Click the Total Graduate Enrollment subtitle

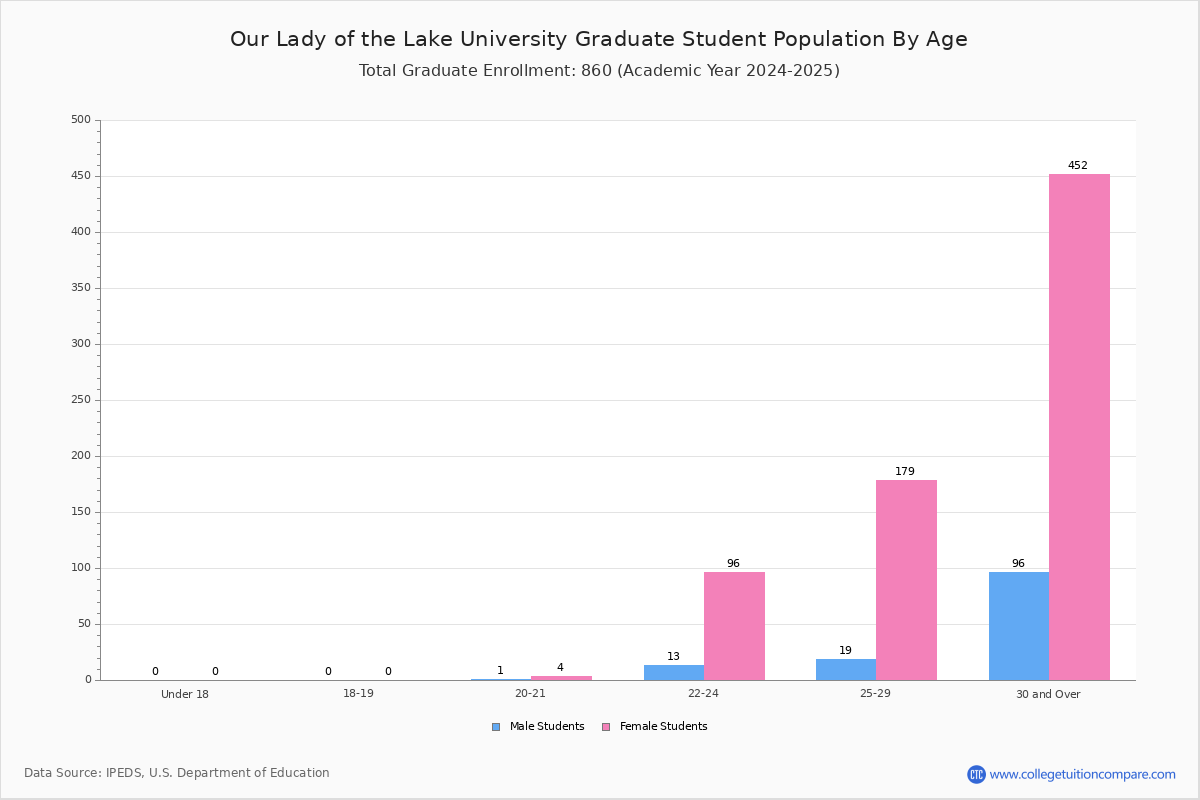click(599, 71)
